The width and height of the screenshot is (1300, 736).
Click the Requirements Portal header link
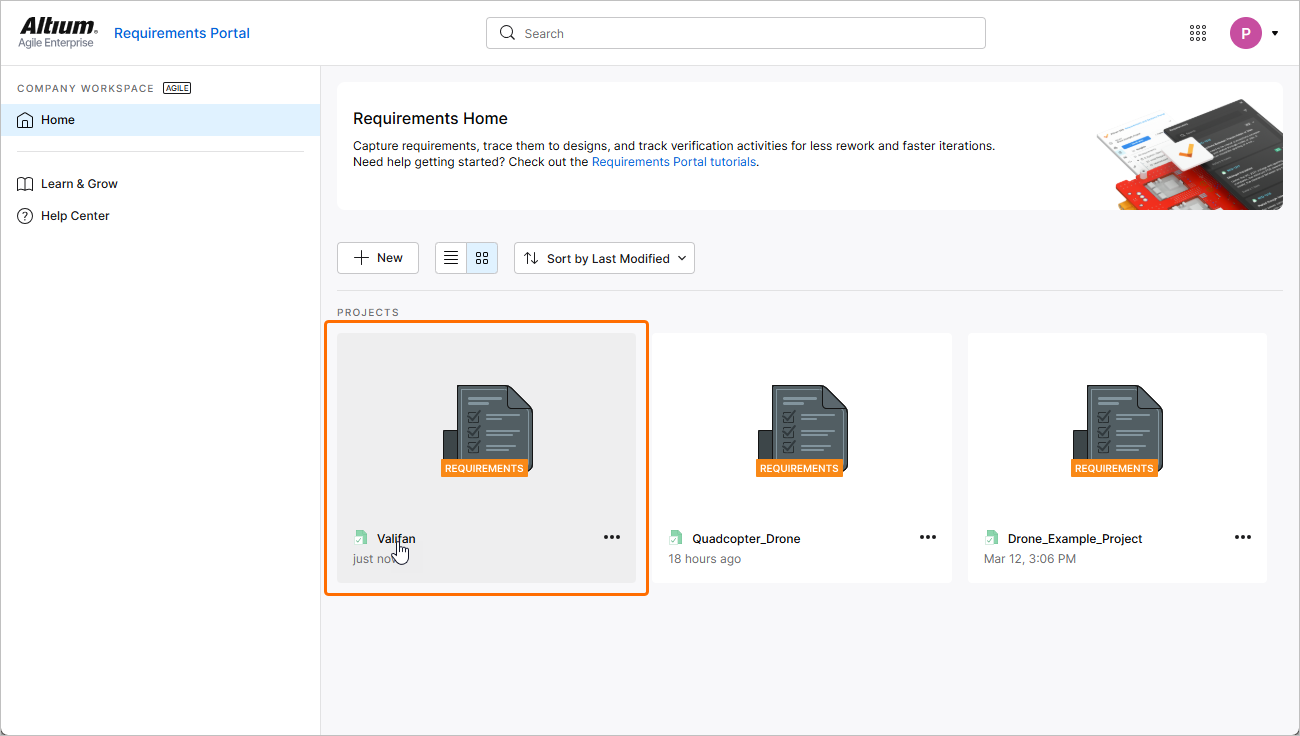click(182, 33)
